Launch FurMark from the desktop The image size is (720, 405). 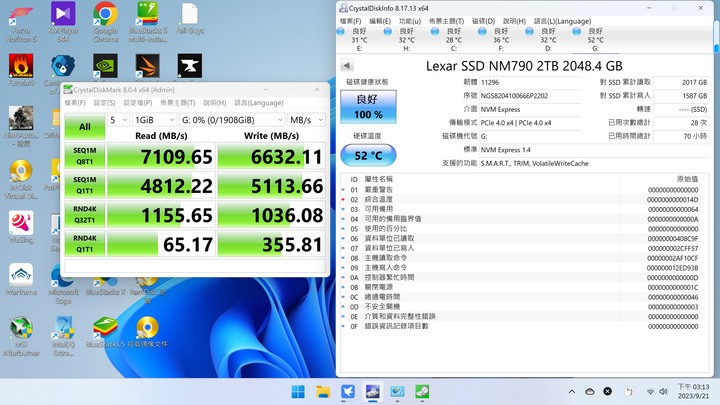coord(21,70)
